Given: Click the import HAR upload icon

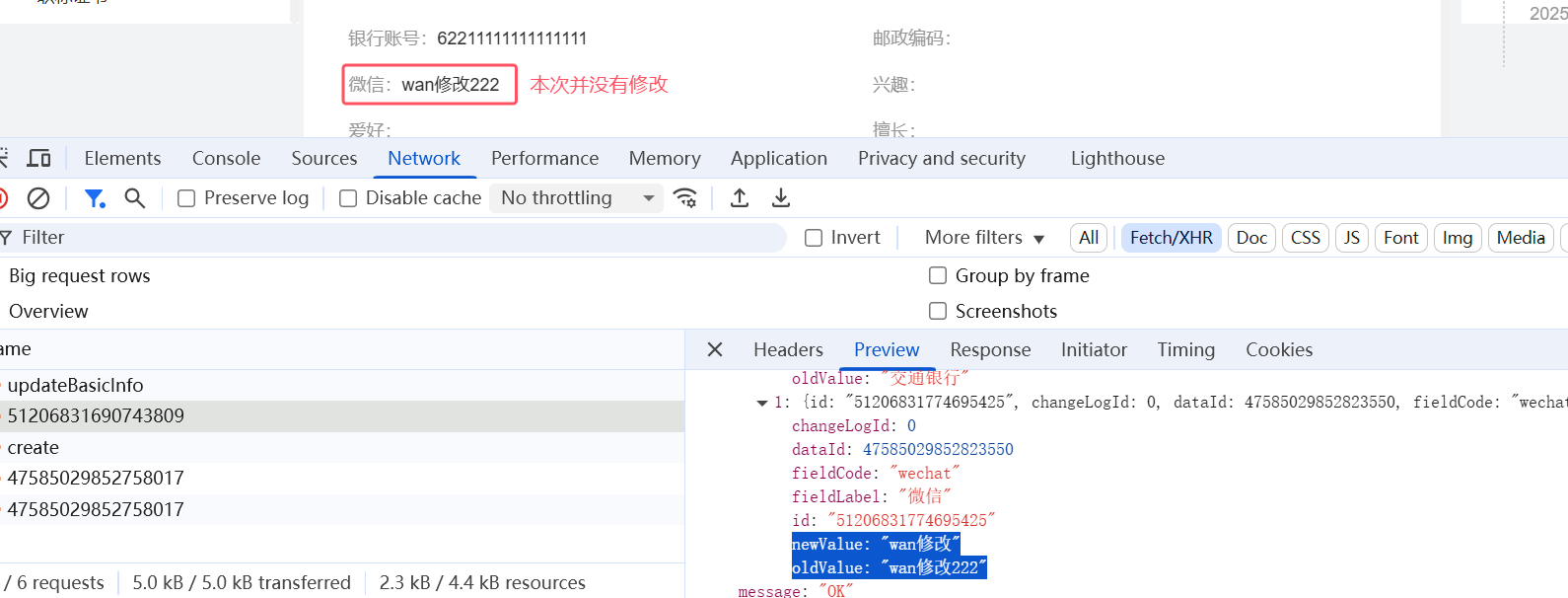Looking at the screenshot, I should tap(740, 198).
